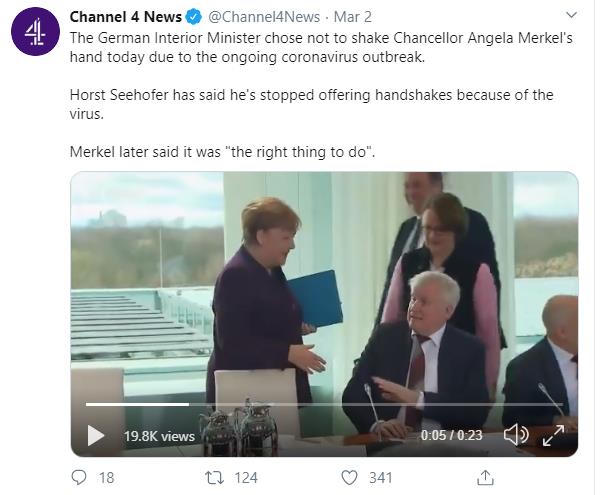The image size is (603, 495).
Task: Click the 0:05 / 0:23 time display
Action: click(x=452, y=435)
